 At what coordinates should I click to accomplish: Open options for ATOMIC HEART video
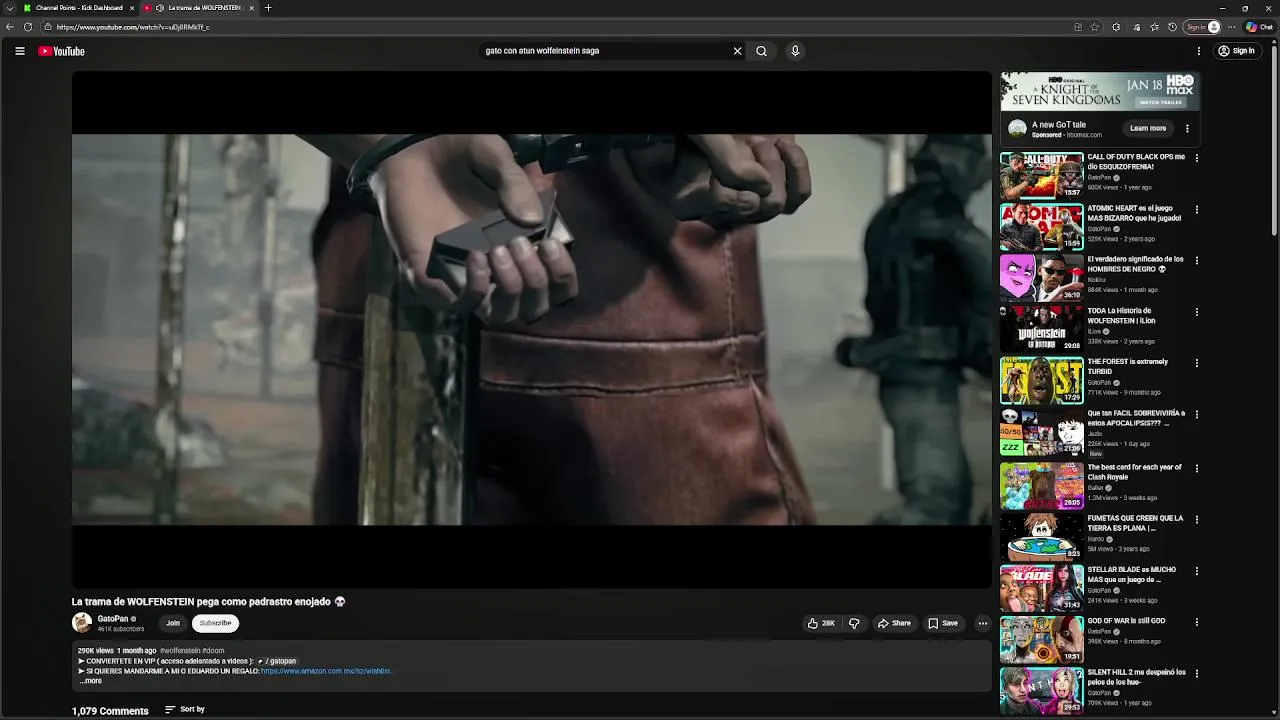[x=1196, y=210]
